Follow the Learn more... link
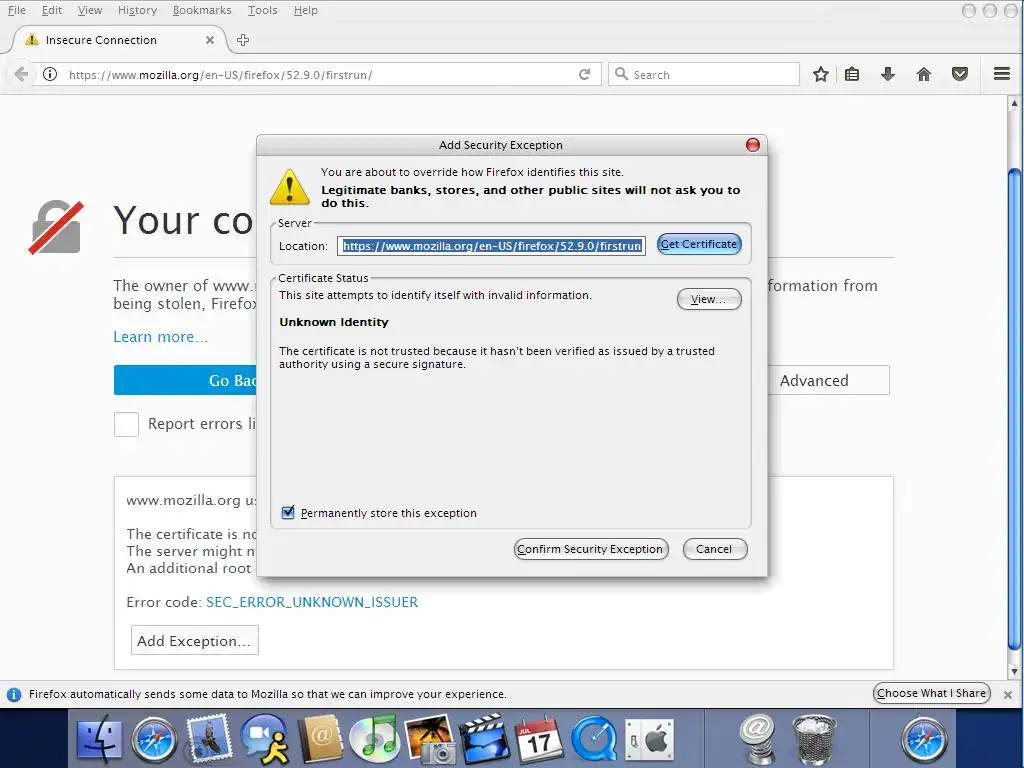 coord(161,336)
